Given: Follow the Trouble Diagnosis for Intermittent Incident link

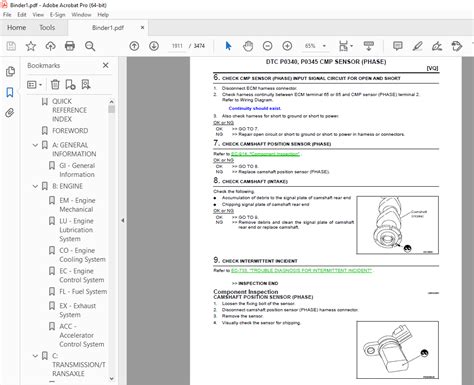Looking at the screenshot, I should [301, 270].
